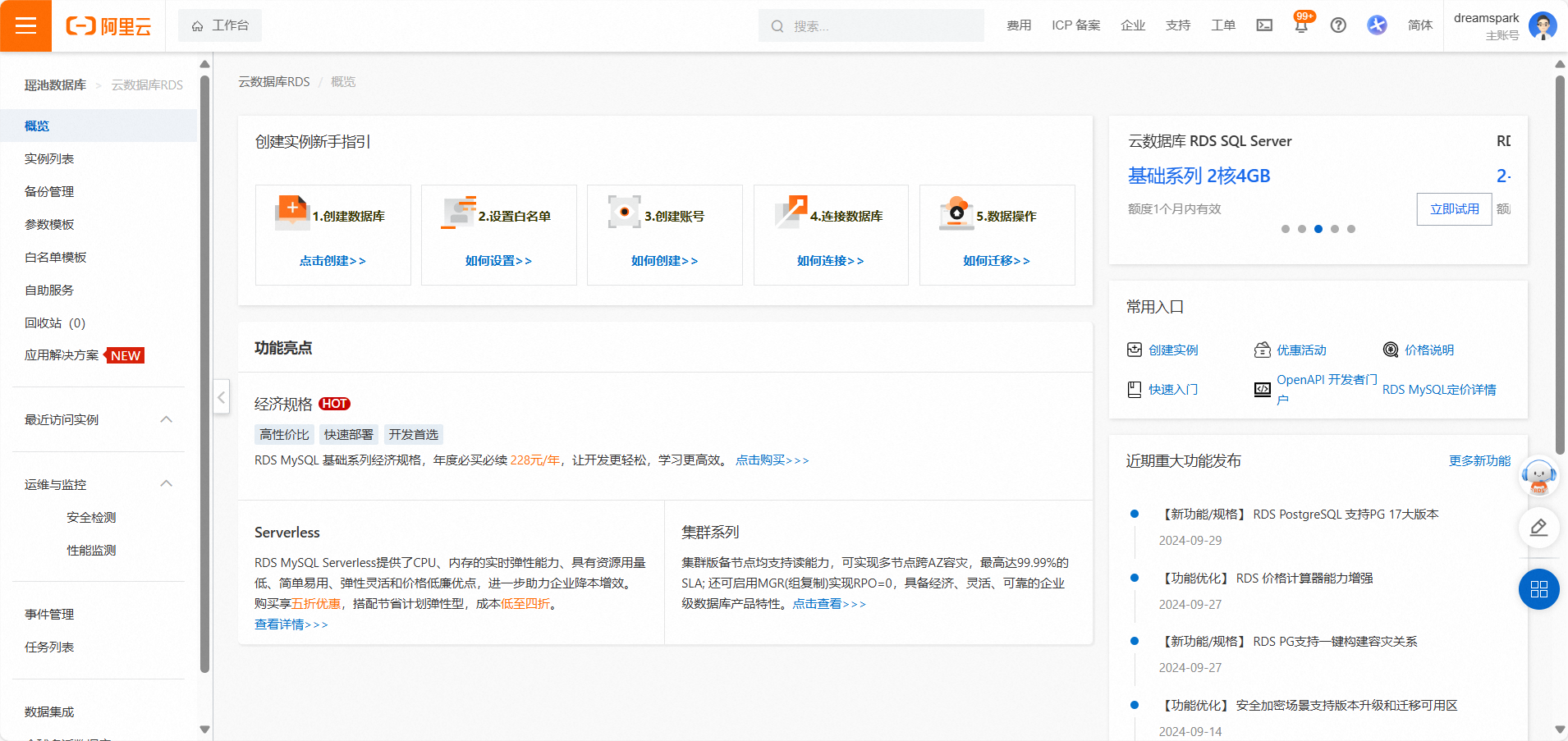This screenshot has width=1568, height=741.
Task: Click the 创建实例 shortcut icon
Action: click(x=1135, y=350)
